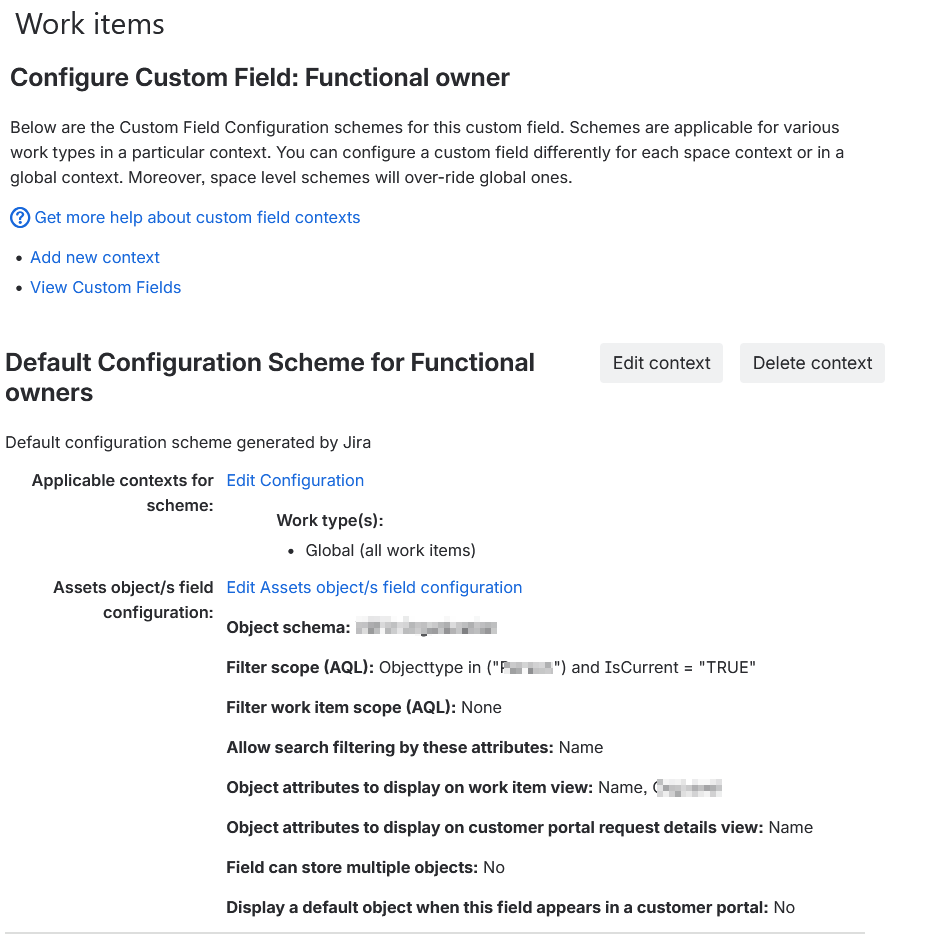The width and height of the screenshot is (943, 935).
Task: Open "Get more help about custom field contexts"
Action: [x=197, y=217]
